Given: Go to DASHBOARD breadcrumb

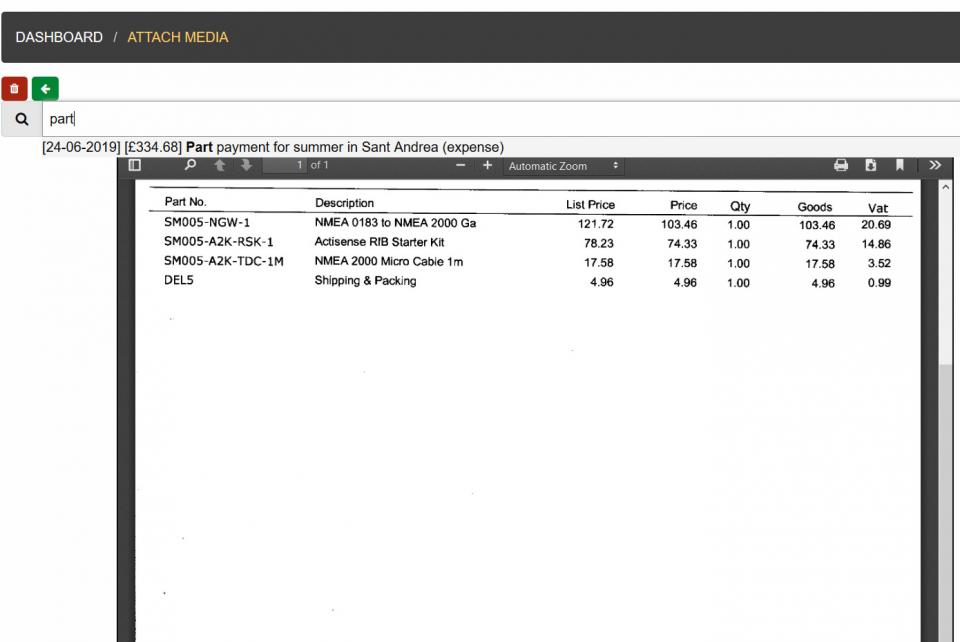Looking at the screenshot, I should [59, 37].
